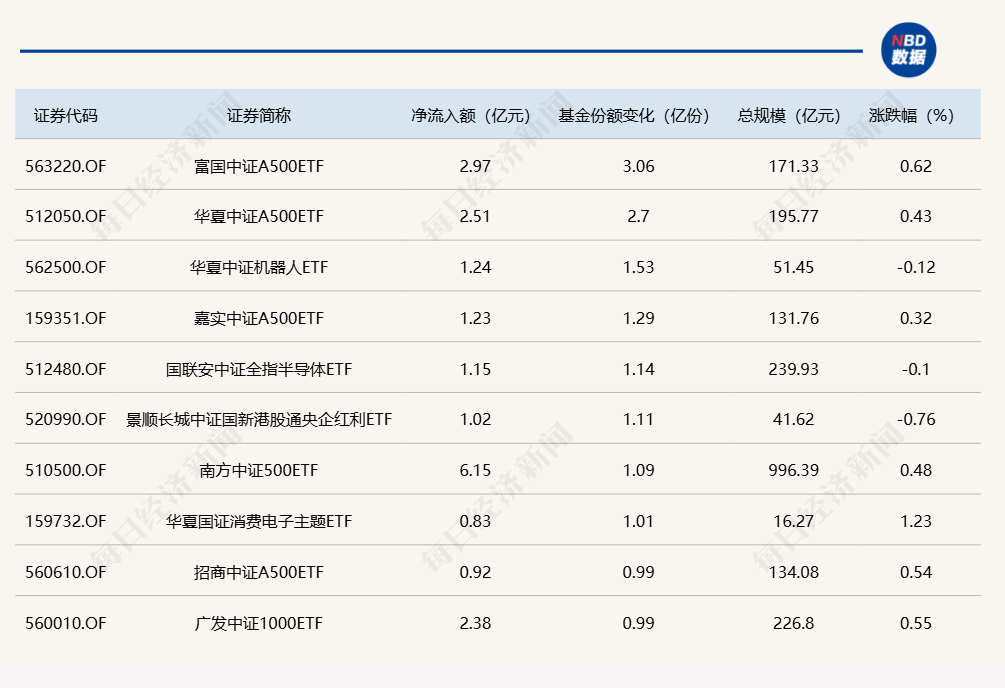The width and height of the screenshot is (1005, 688).
Task: Click total scale value 131.76
Action: (793, 318)
